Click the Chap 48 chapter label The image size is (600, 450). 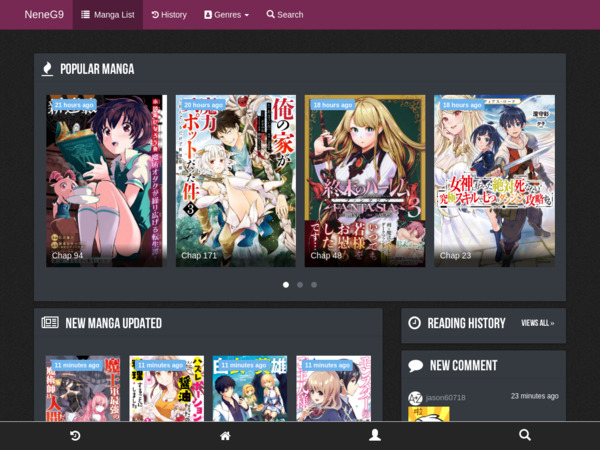click(x=326, y=255)
